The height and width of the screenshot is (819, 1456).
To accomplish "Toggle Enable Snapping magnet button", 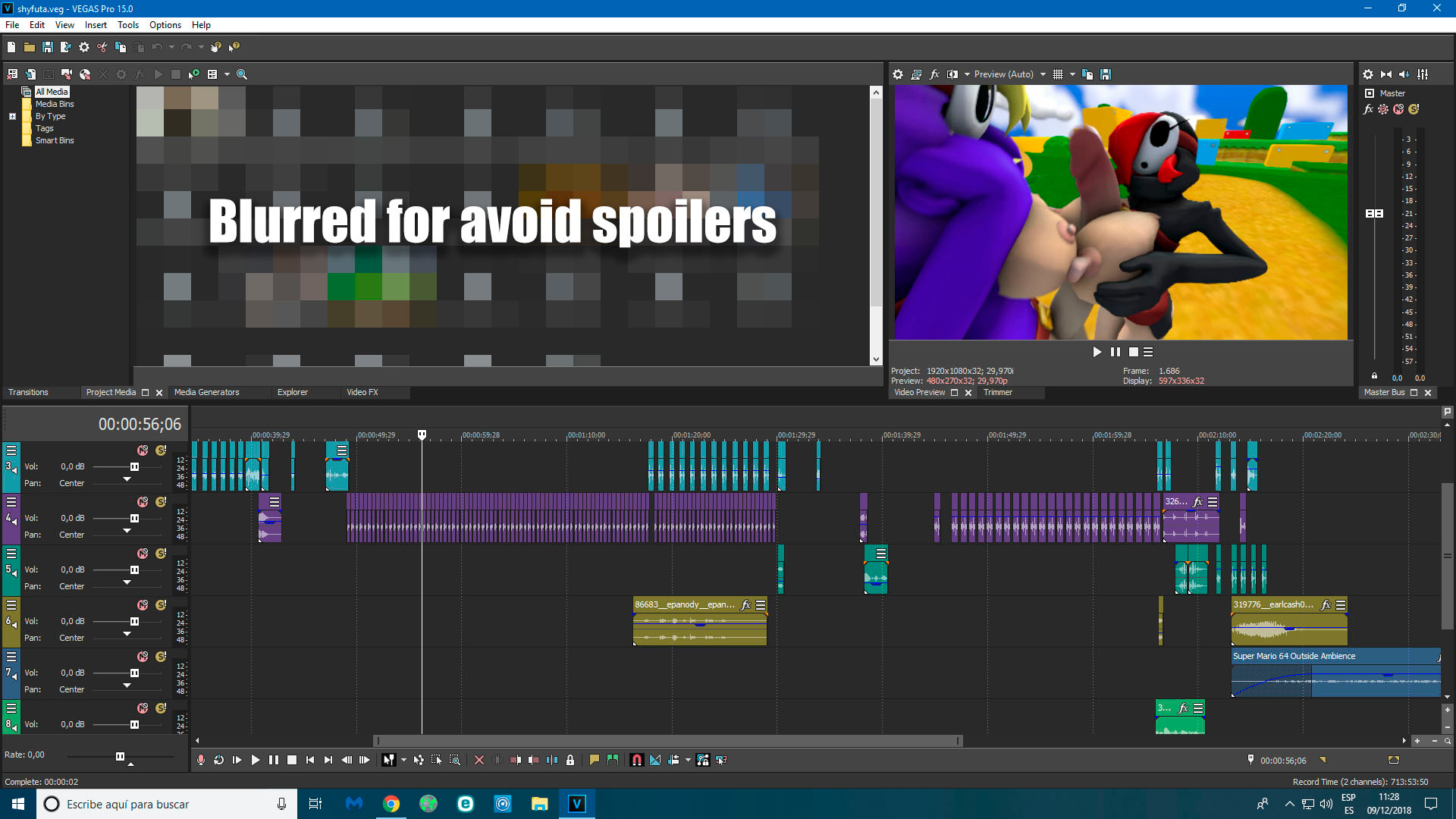I will click(636, 760).
